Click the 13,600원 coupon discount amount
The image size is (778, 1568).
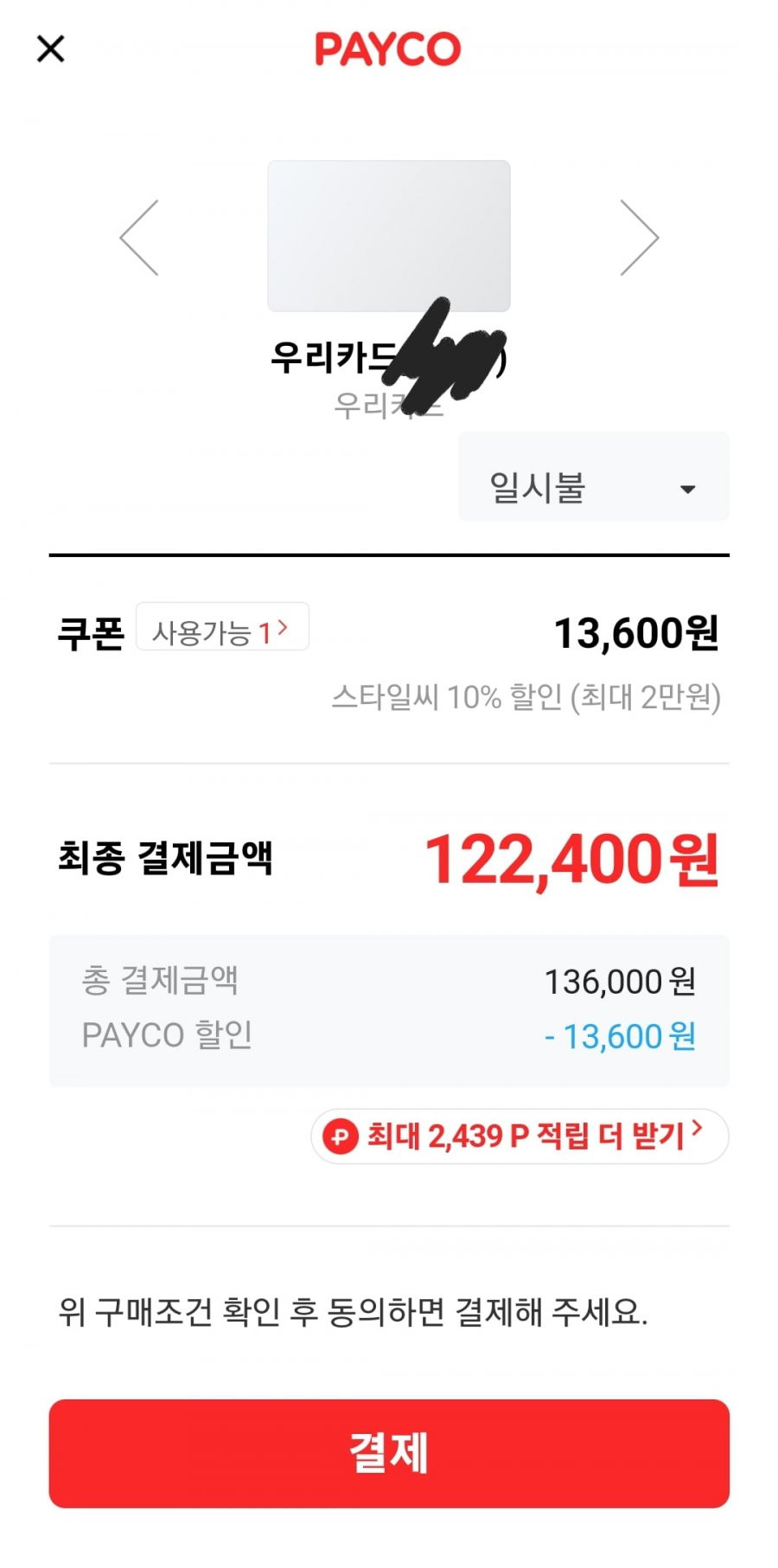636,633
